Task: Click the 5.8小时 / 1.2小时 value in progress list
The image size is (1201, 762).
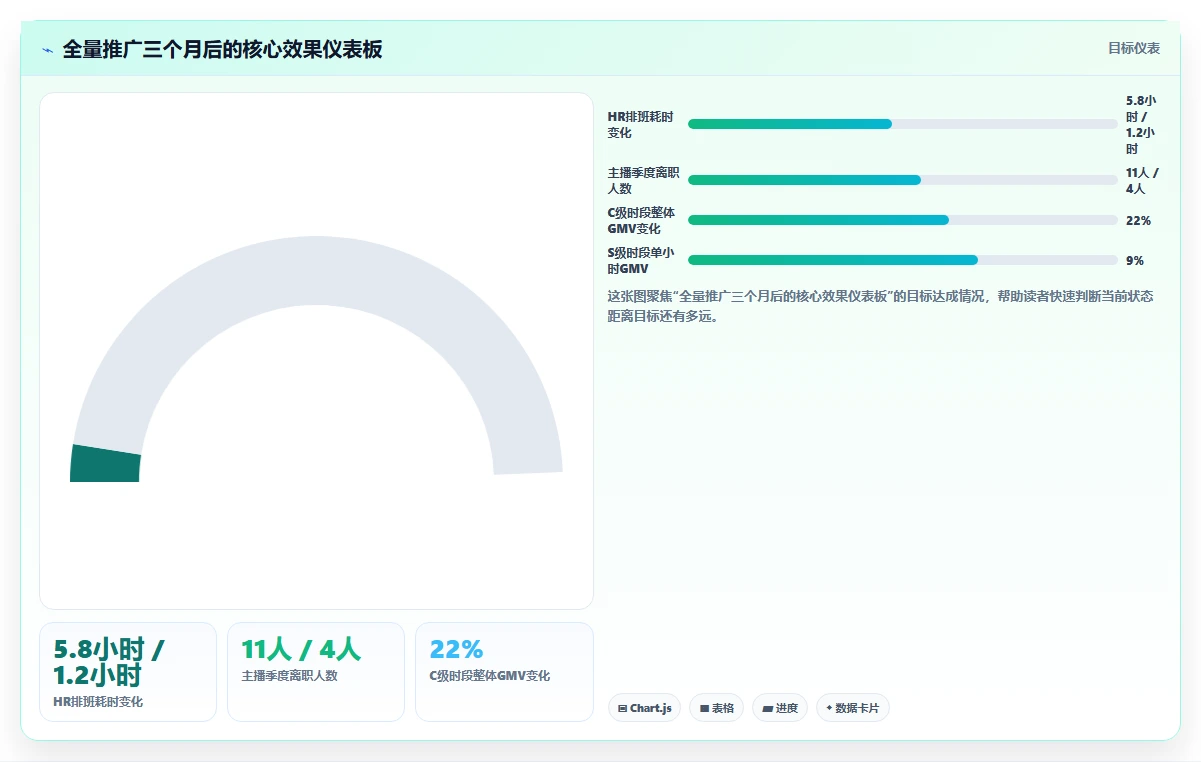Action: tap(1141, 124)
